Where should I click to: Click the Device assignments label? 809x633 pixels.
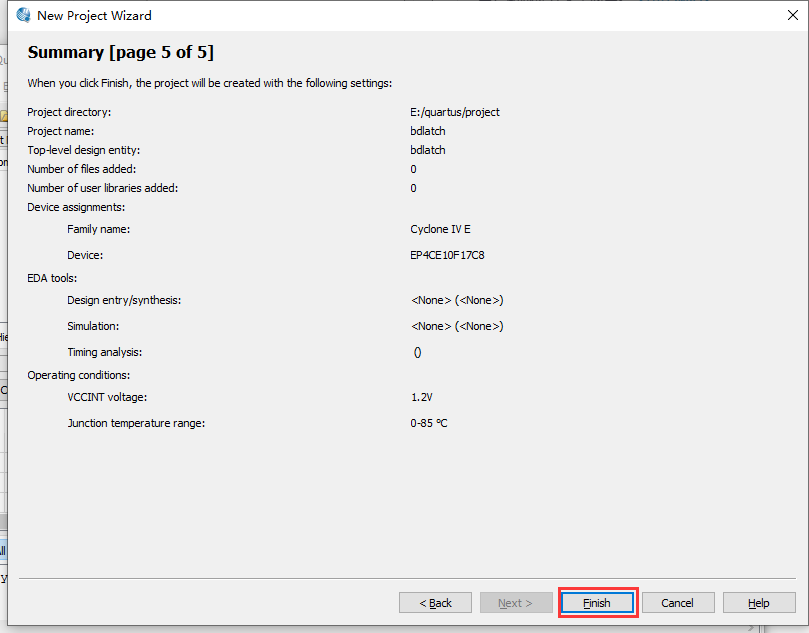click(76, 207)
